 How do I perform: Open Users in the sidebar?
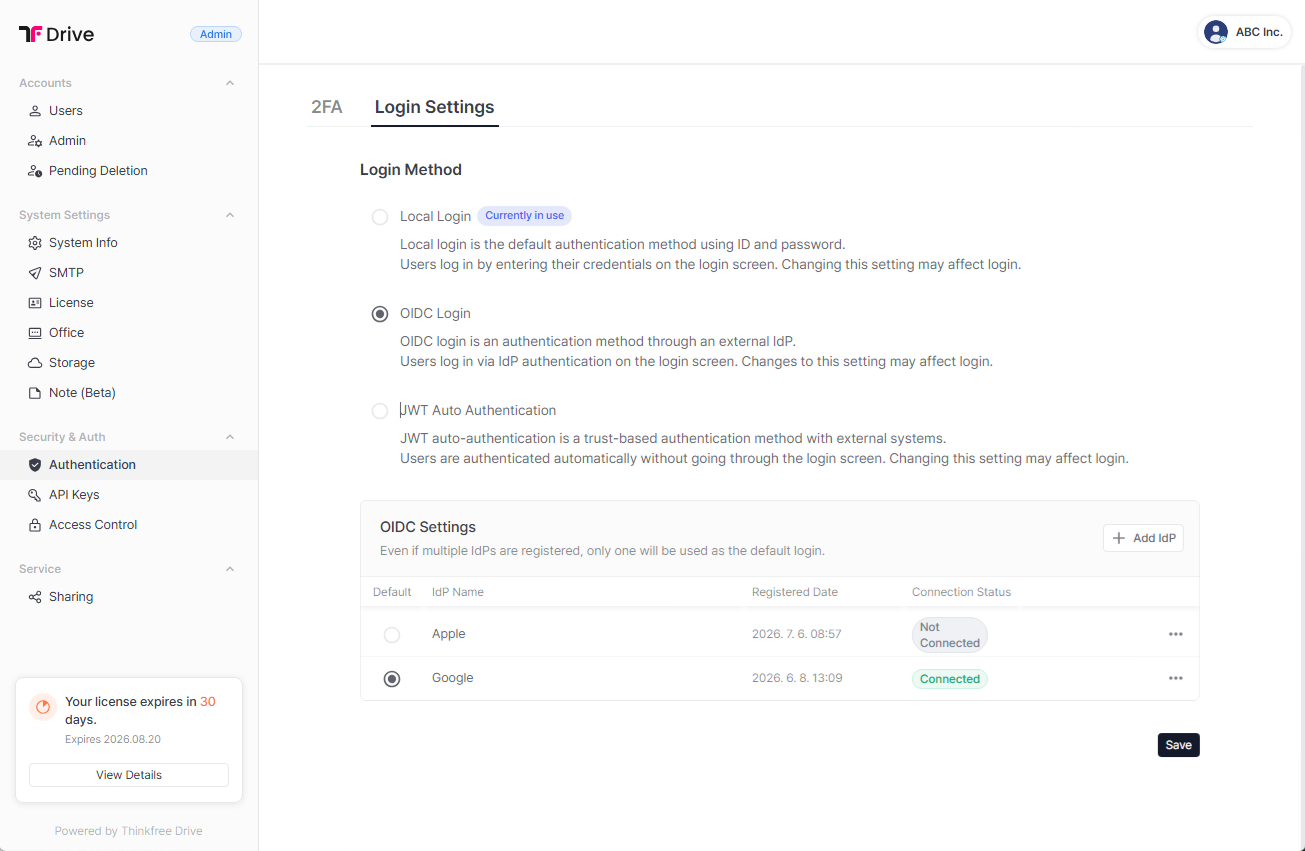pos(129,111)
